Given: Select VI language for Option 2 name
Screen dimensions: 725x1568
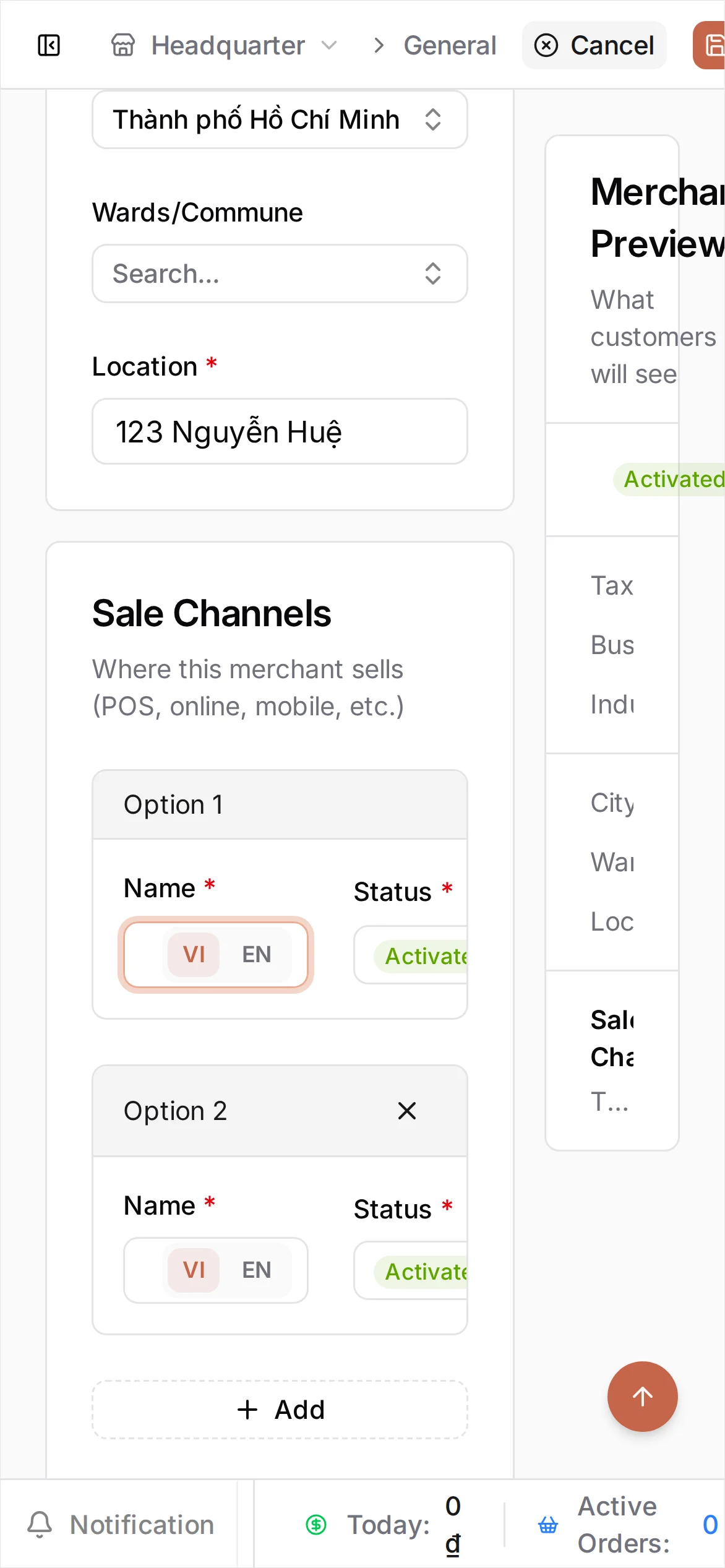Looking at the screenshot, I should [194, 1270].
